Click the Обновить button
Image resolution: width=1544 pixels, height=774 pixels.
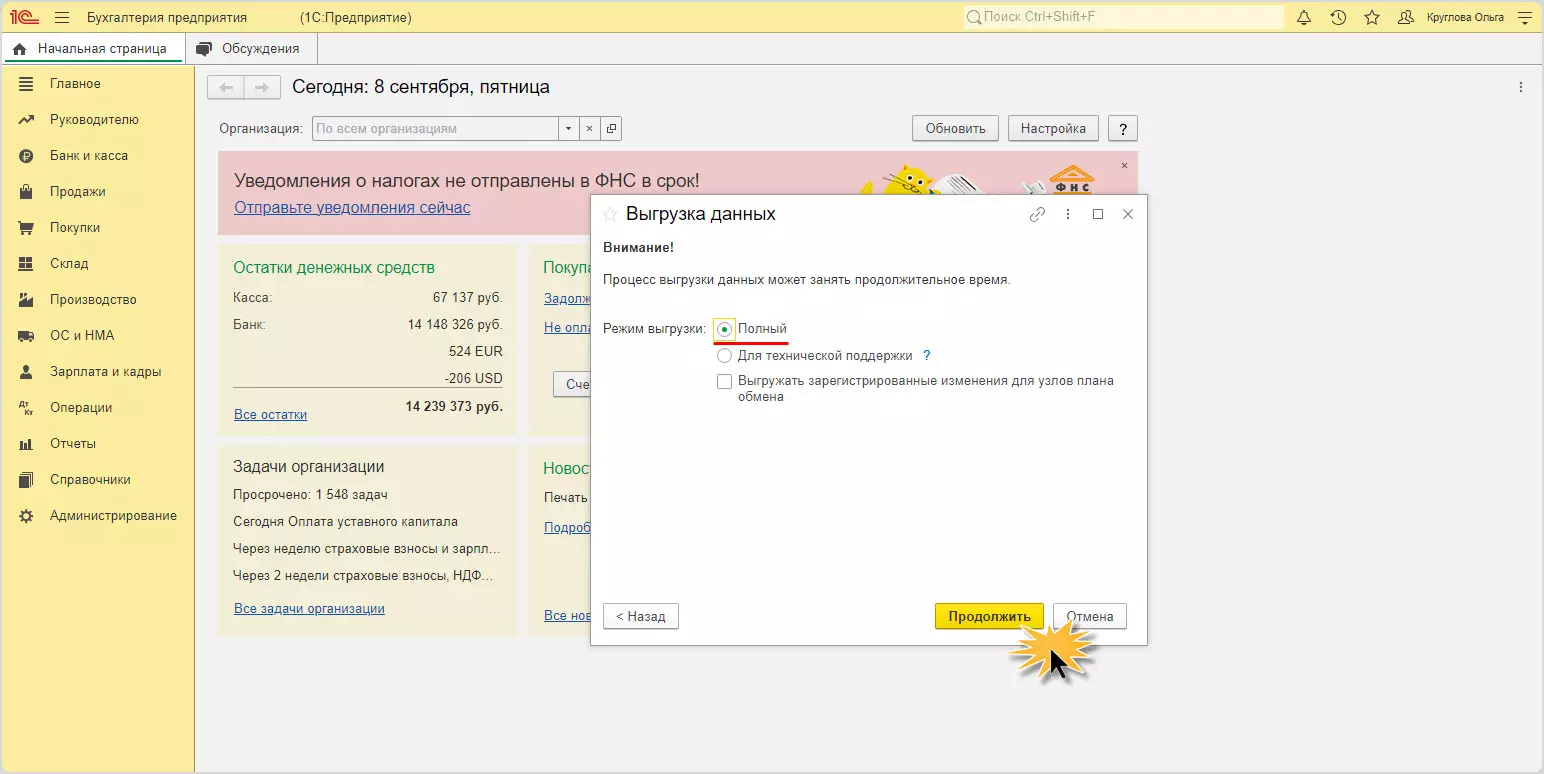(955, 128)
